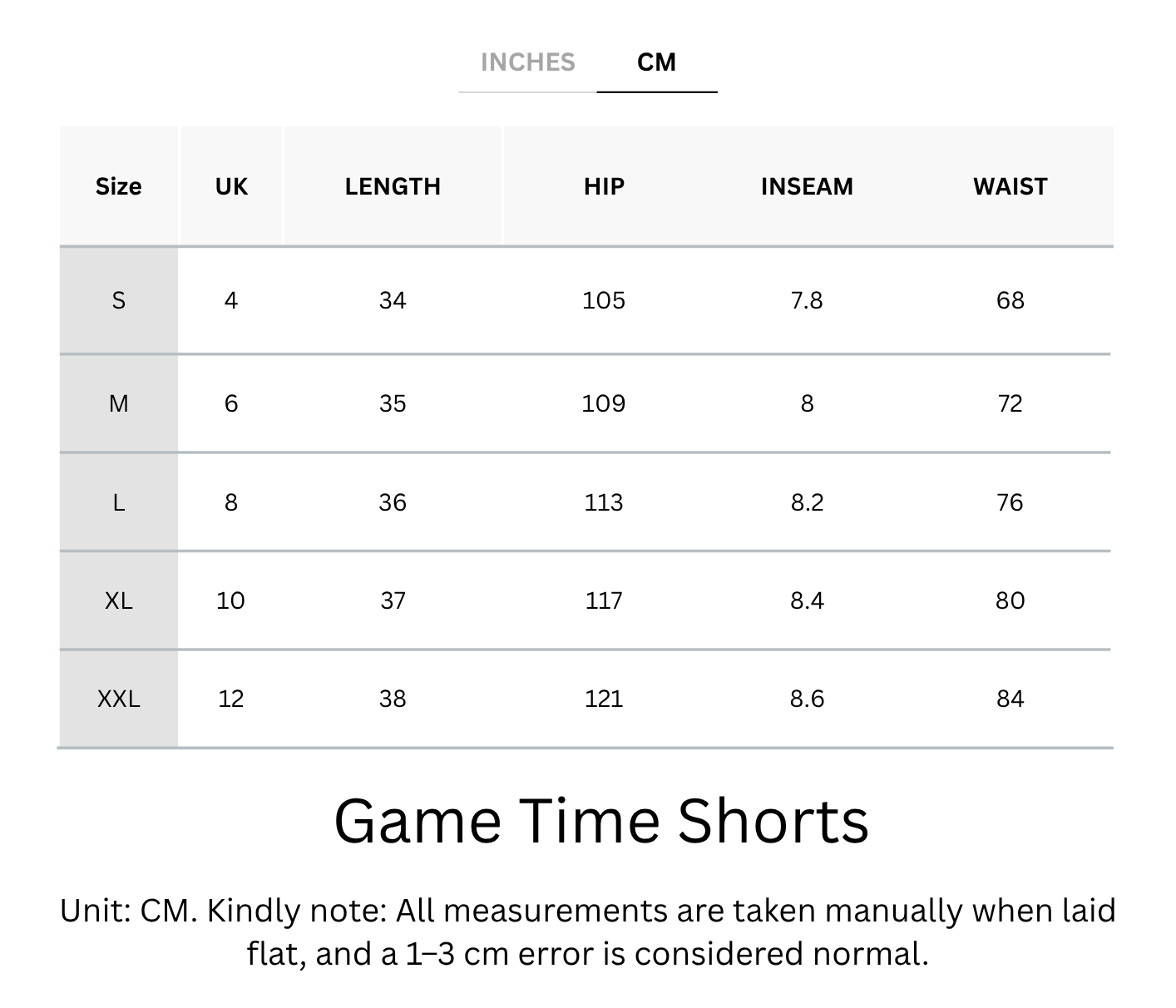Click the waist value 84
The width and height of the screenshot is (1176, 1008).
click(1010, 699)
